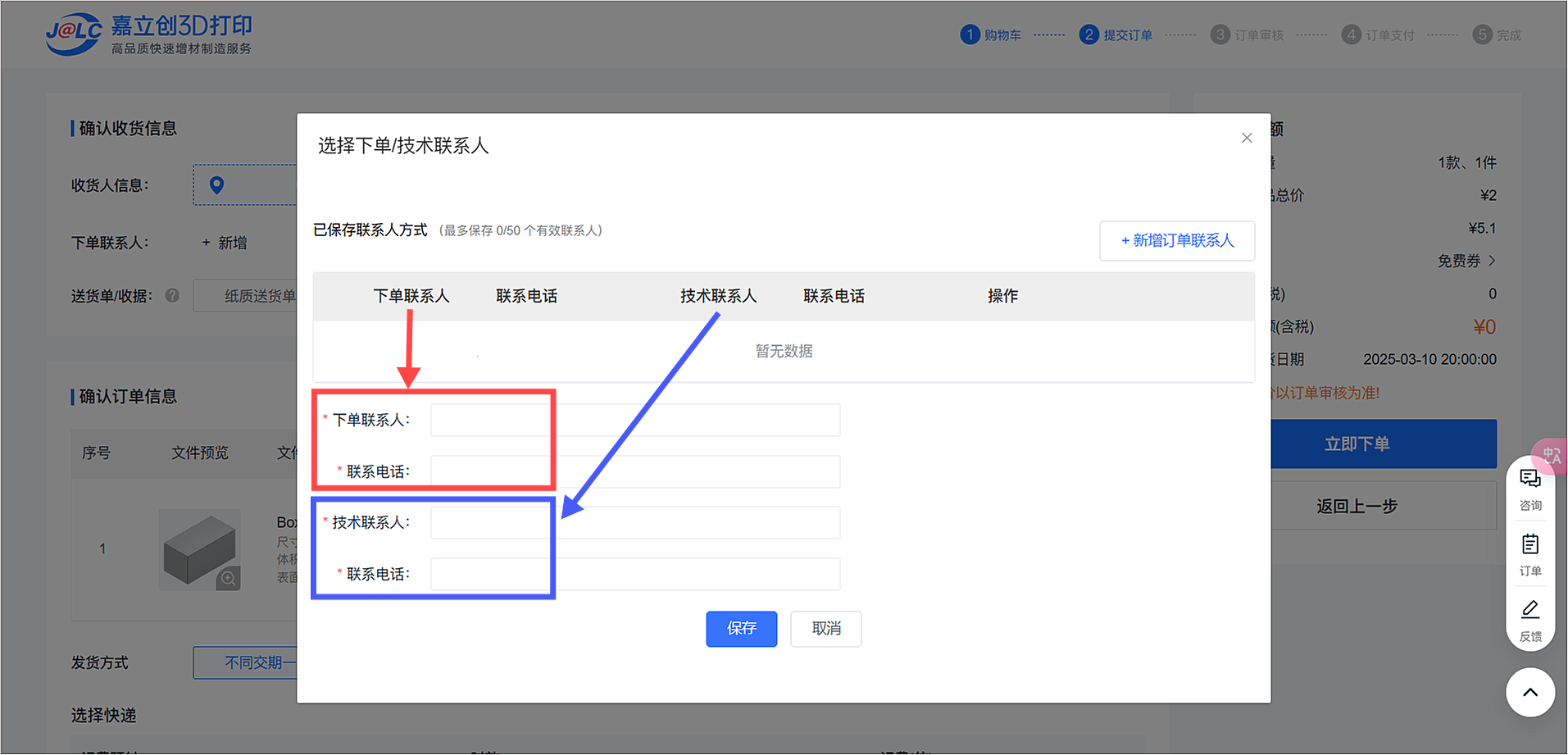The height and width of the screenshot is (755, 1568).
Task: Go to step 1 购物车 in progress bar
Action: (x=991, y=35)
